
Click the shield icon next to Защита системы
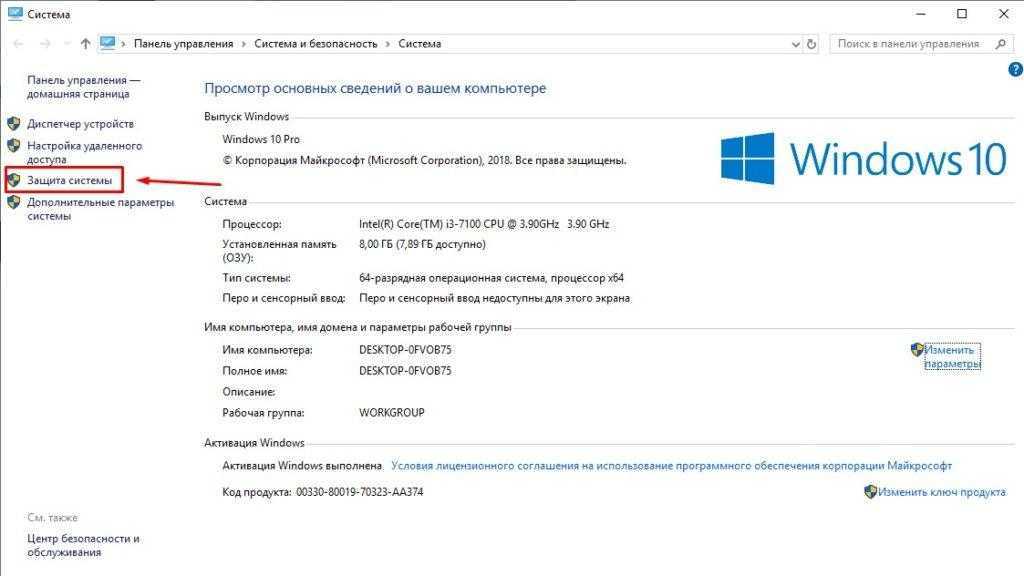pyautogui.click(x=14, y=180)
